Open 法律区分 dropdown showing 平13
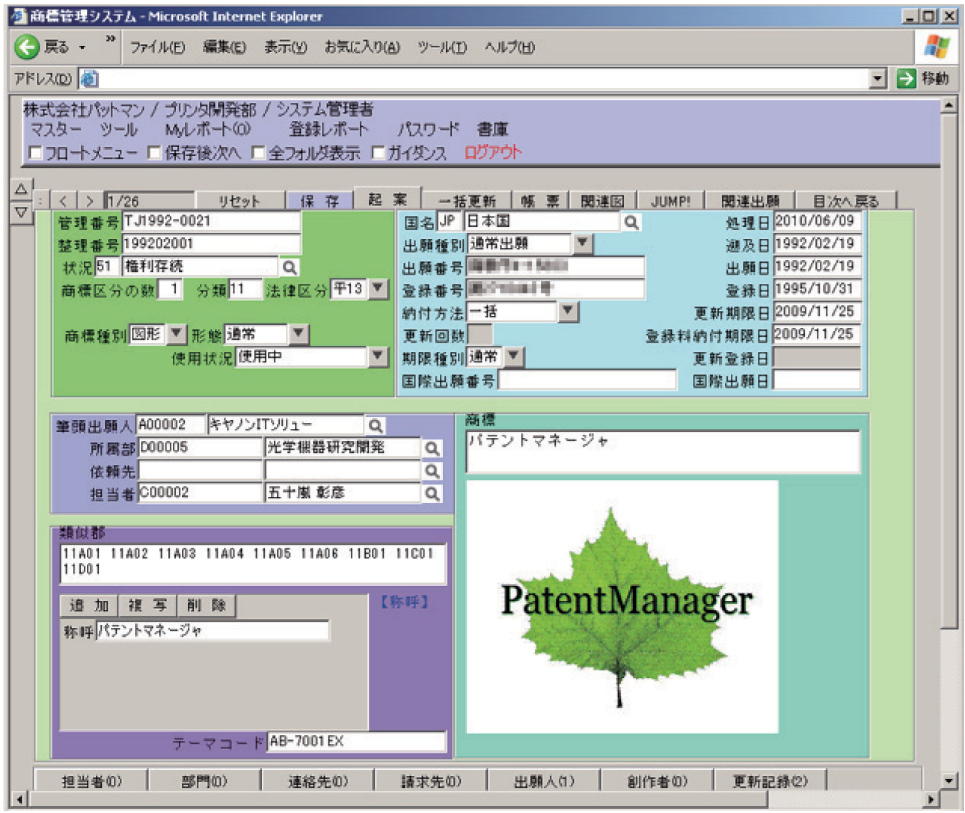The height and width of the screenshot is (813, 965). click(x=378, y=289)
